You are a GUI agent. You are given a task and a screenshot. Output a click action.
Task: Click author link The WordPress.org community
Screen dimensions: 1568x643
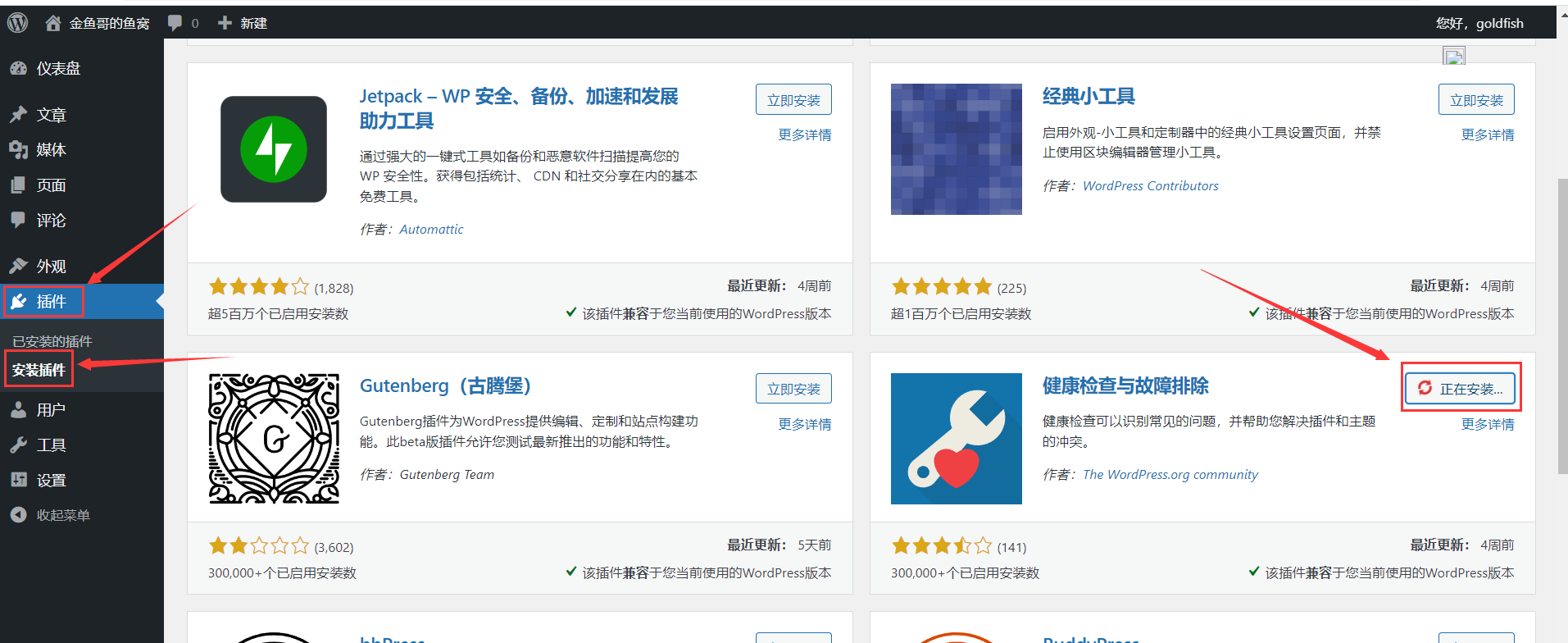[x=1170, y=475]
